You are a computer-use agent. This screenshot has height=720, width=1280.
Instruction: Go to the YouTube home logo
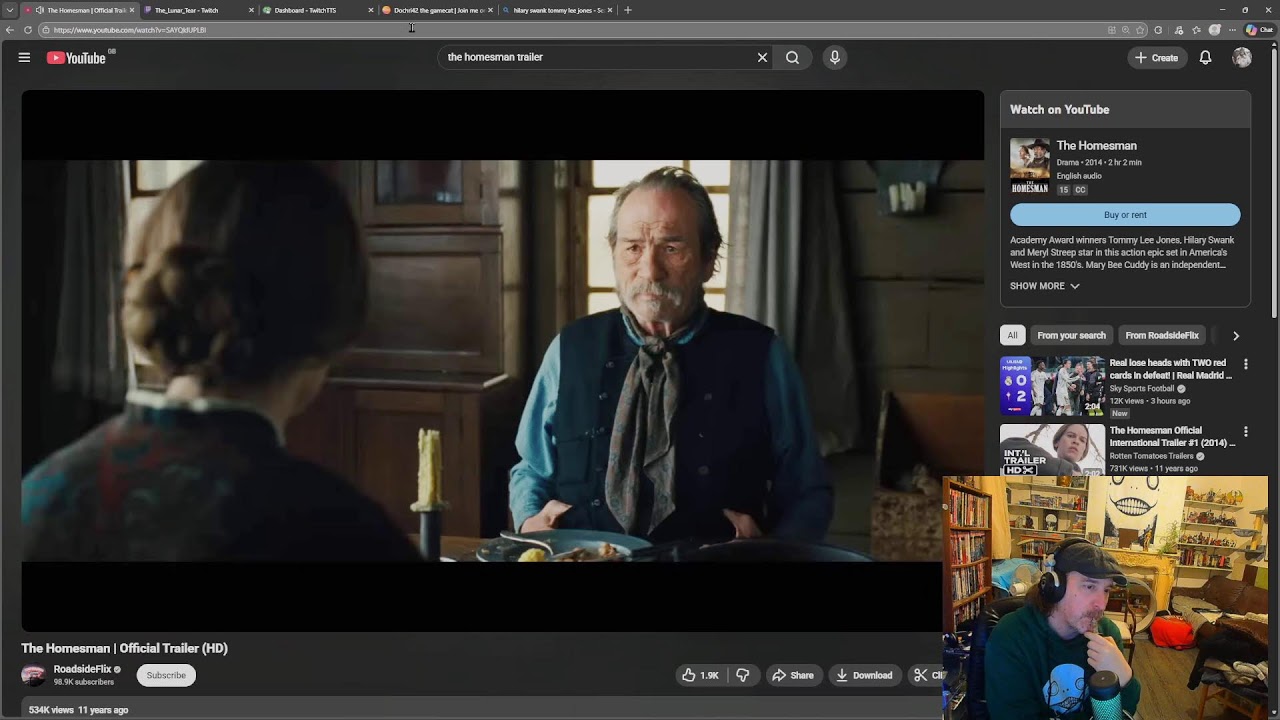tap(76, 58)
